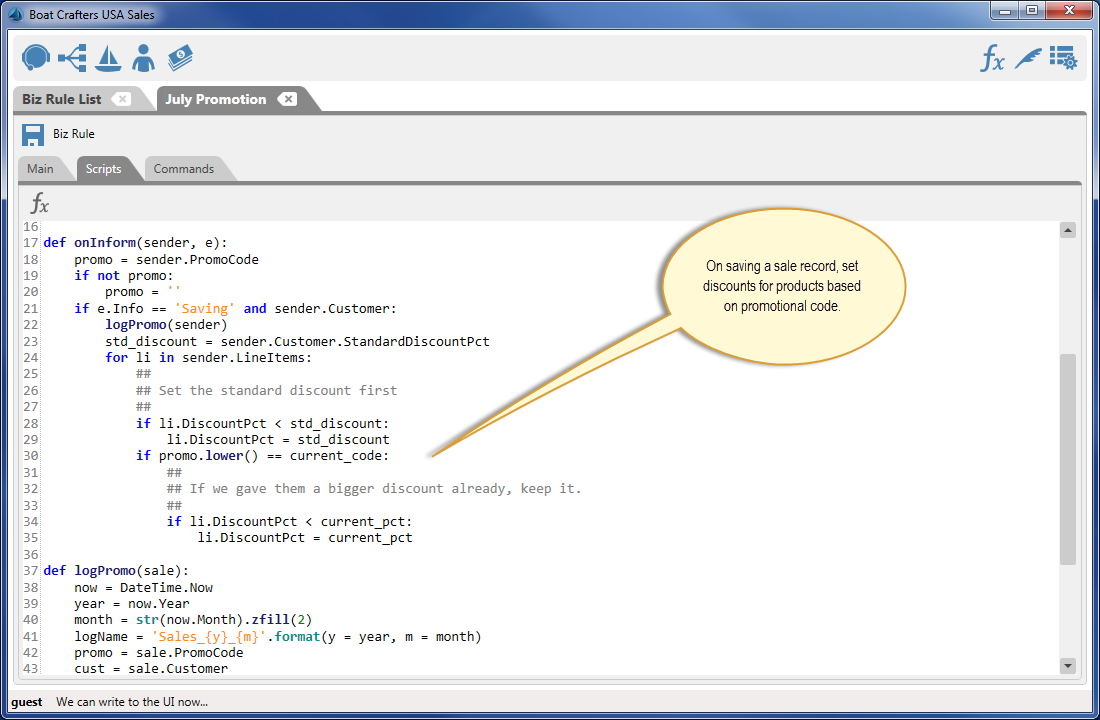
Task: Click the line 'li.DiscountPct = current_pct'
Action: 305,538
